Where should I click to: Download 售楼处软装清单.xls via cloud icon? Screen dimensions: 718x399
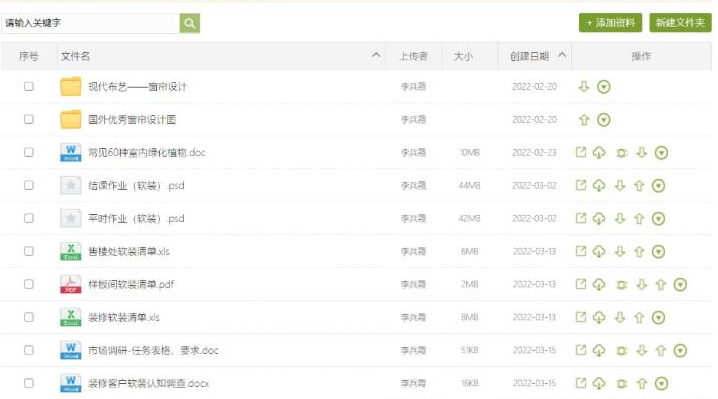[599, 251]
